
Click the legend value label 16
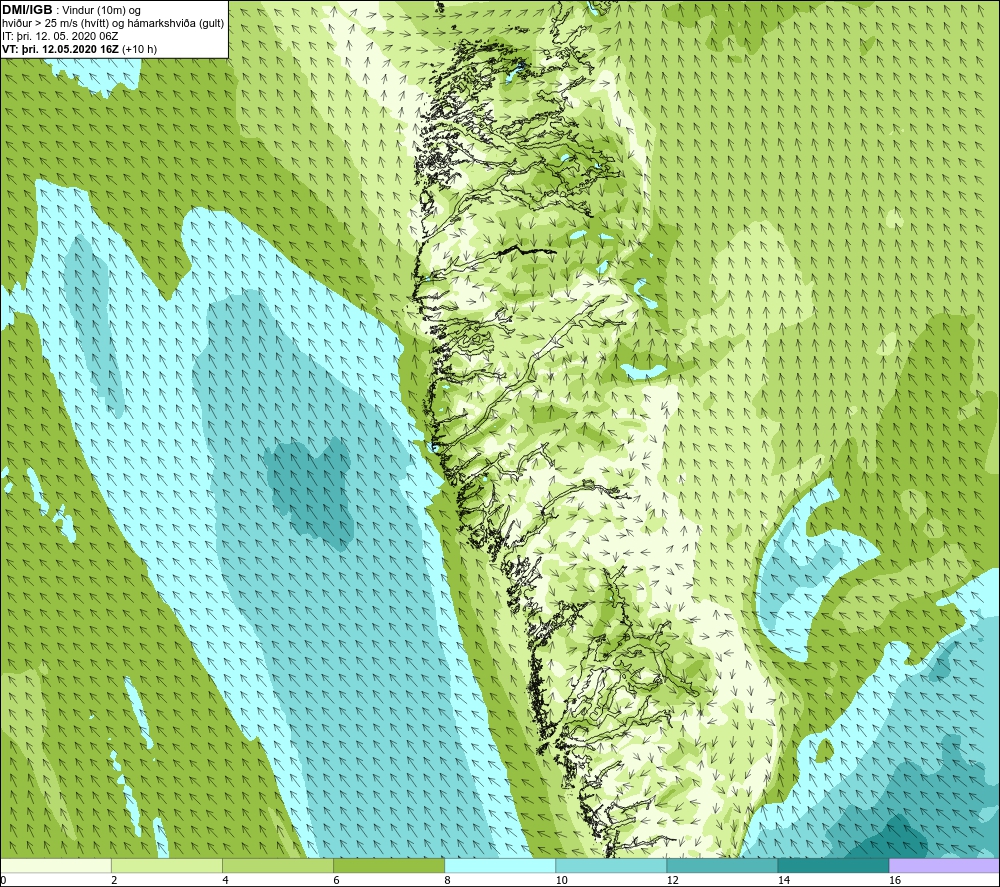coord(894,881)
